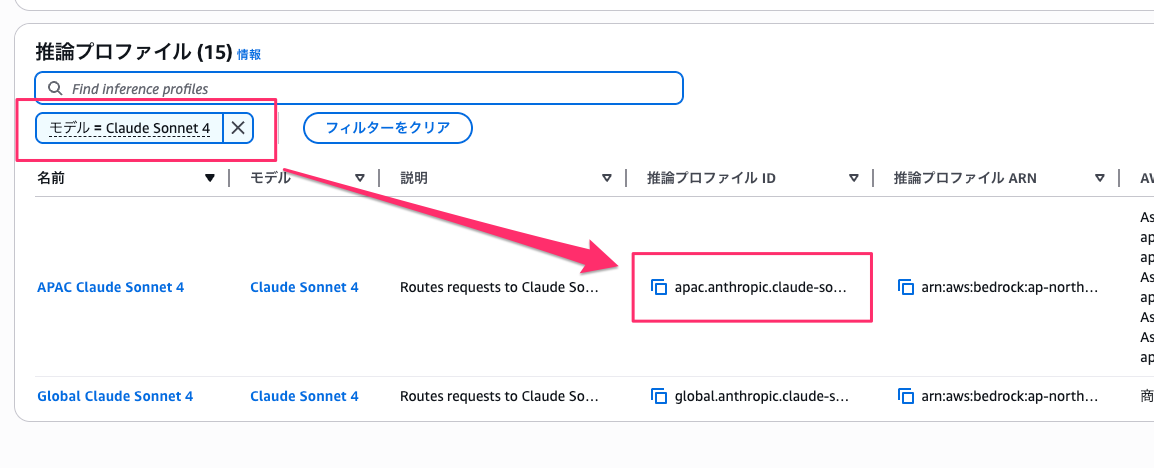Sort by the モデル column arrow
Viewport: 1154px width, 468px height.
[x=360, y=178]
